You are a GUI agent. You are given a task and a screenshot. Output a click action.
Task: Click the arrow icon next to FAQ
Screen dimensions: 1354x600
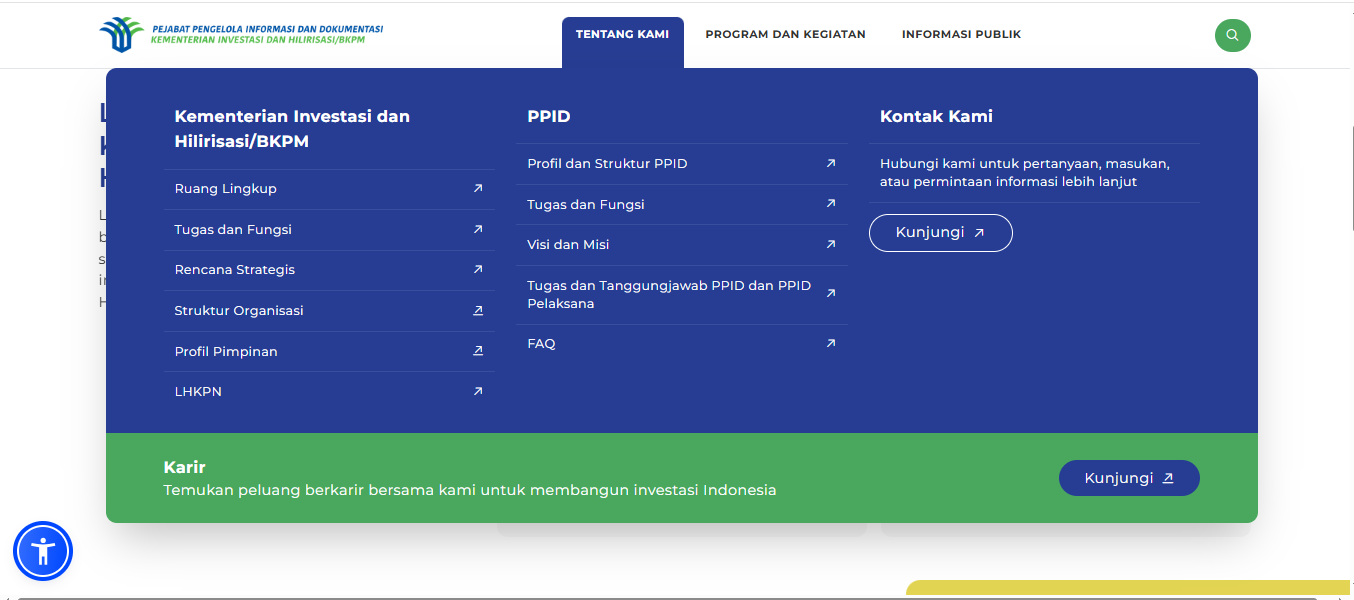pyautogui.click(x=829, y=342)
